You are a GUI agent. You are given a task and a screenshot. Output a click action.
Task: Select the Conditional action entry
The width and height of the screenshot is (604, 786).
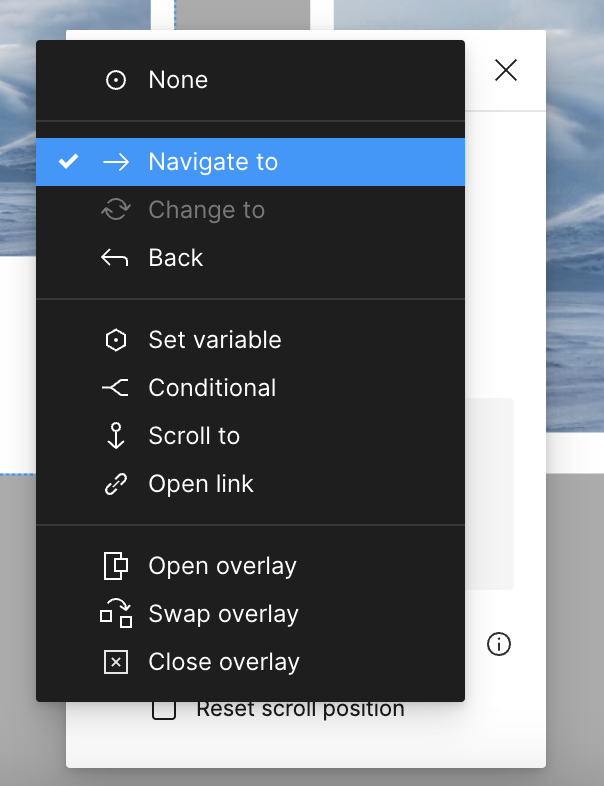(250, 388)
